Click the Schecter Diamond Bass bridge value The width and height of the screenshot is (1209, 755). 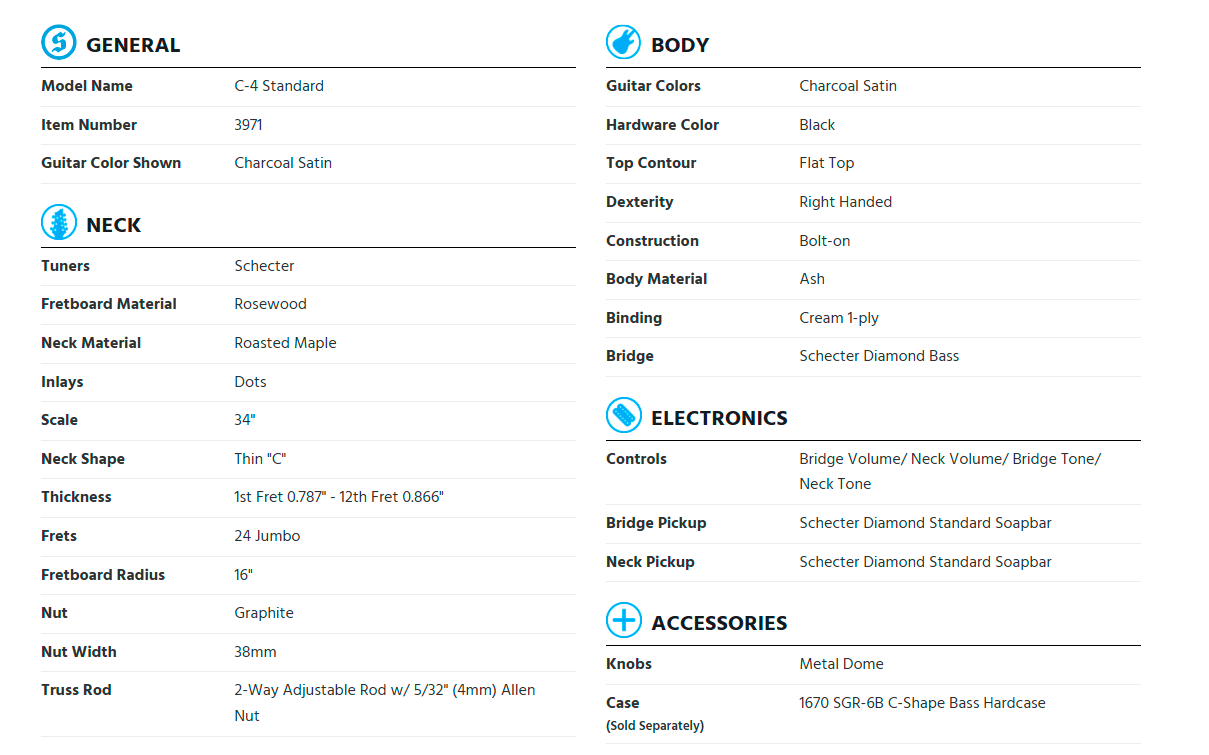click(879, 356)
